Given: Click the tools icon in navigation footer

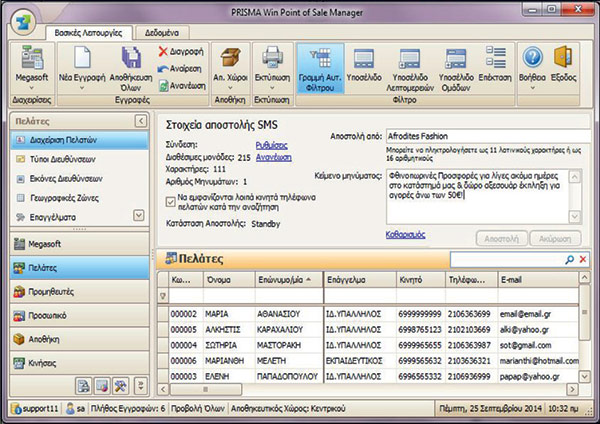Looking at the screenshot, I should tap(121, 386).
